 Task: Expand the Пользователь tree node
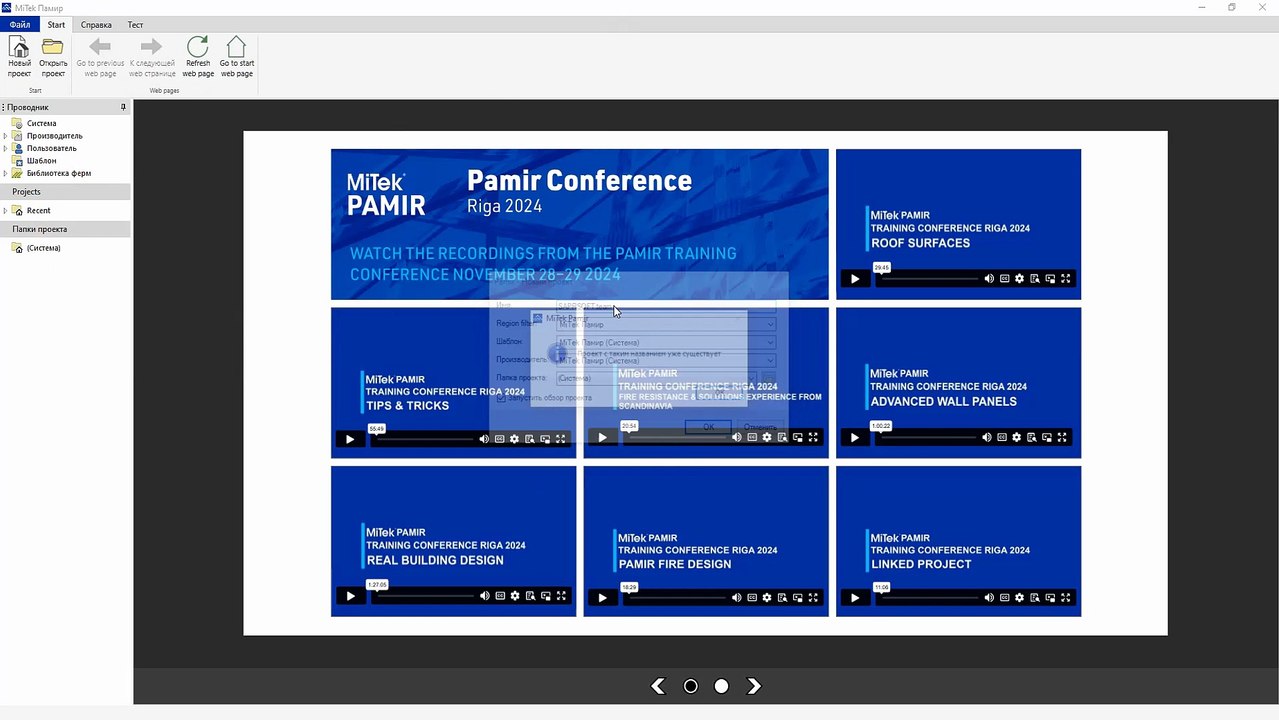click(x=6, y=148)
